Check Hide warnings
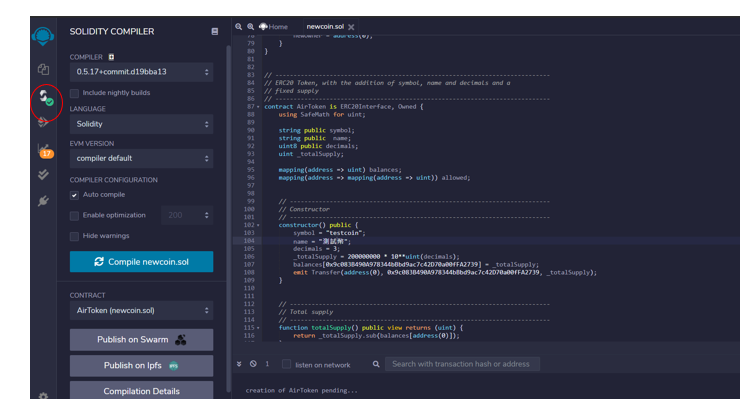The width and height of the screenshot is (753, 412). [74, 236]
